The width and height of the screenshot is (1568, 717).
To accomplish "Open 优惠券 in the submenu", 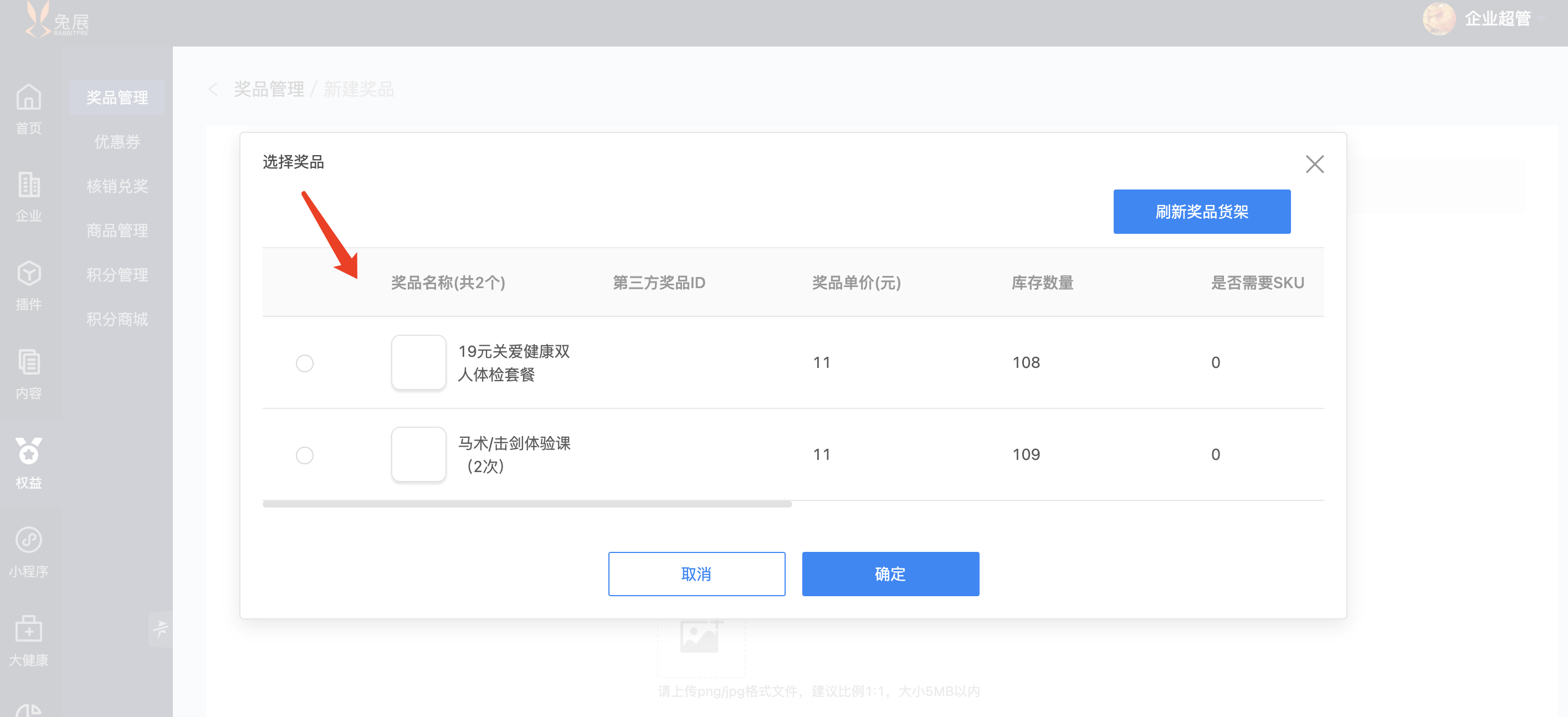I will pyautogui.click(x=117, y=142).
